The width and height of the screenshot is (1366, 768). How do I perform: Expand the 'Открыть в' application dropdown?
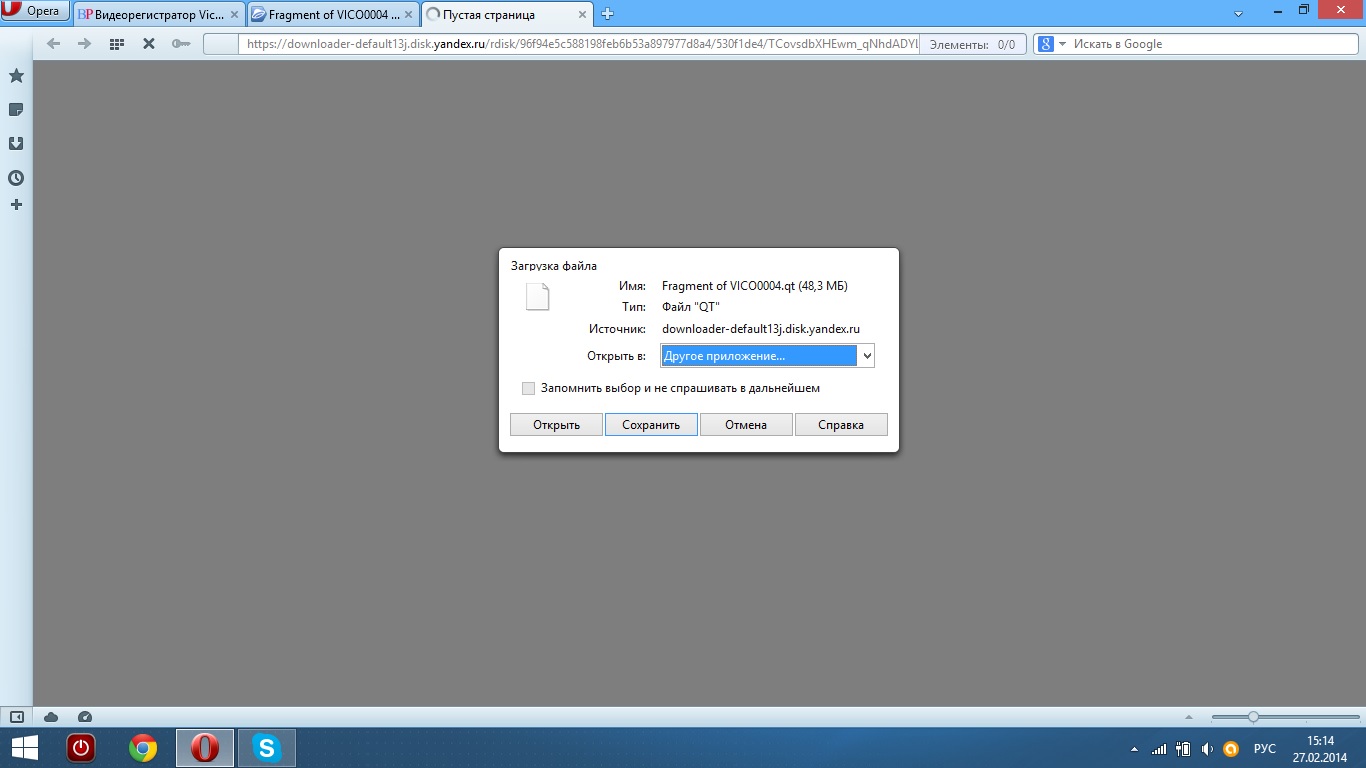pyautogui.click(x=866, y=356)
